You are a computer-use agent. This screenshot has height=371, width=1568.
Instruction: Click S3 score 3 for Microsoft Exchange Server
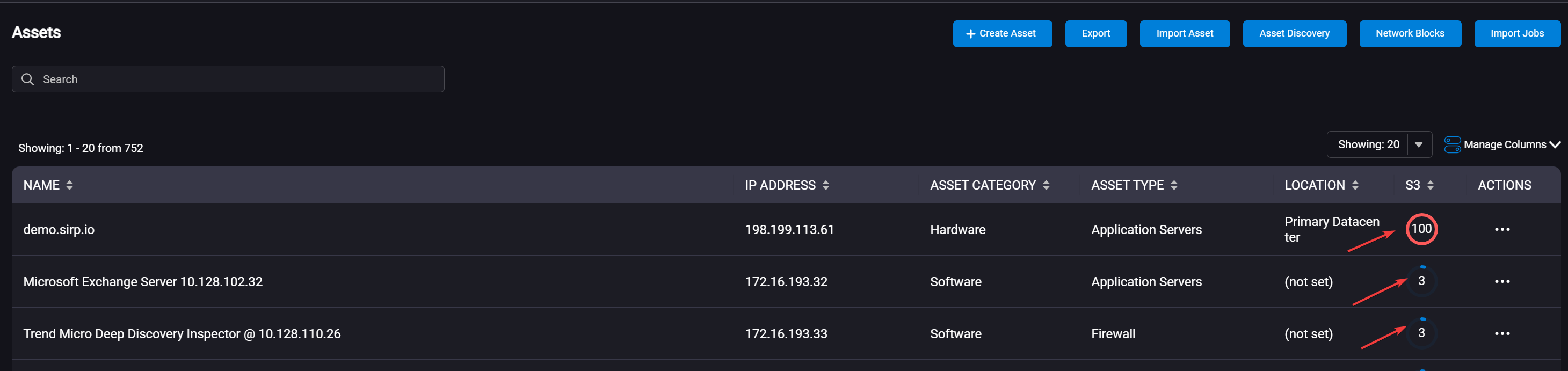tap(1421, 281)
